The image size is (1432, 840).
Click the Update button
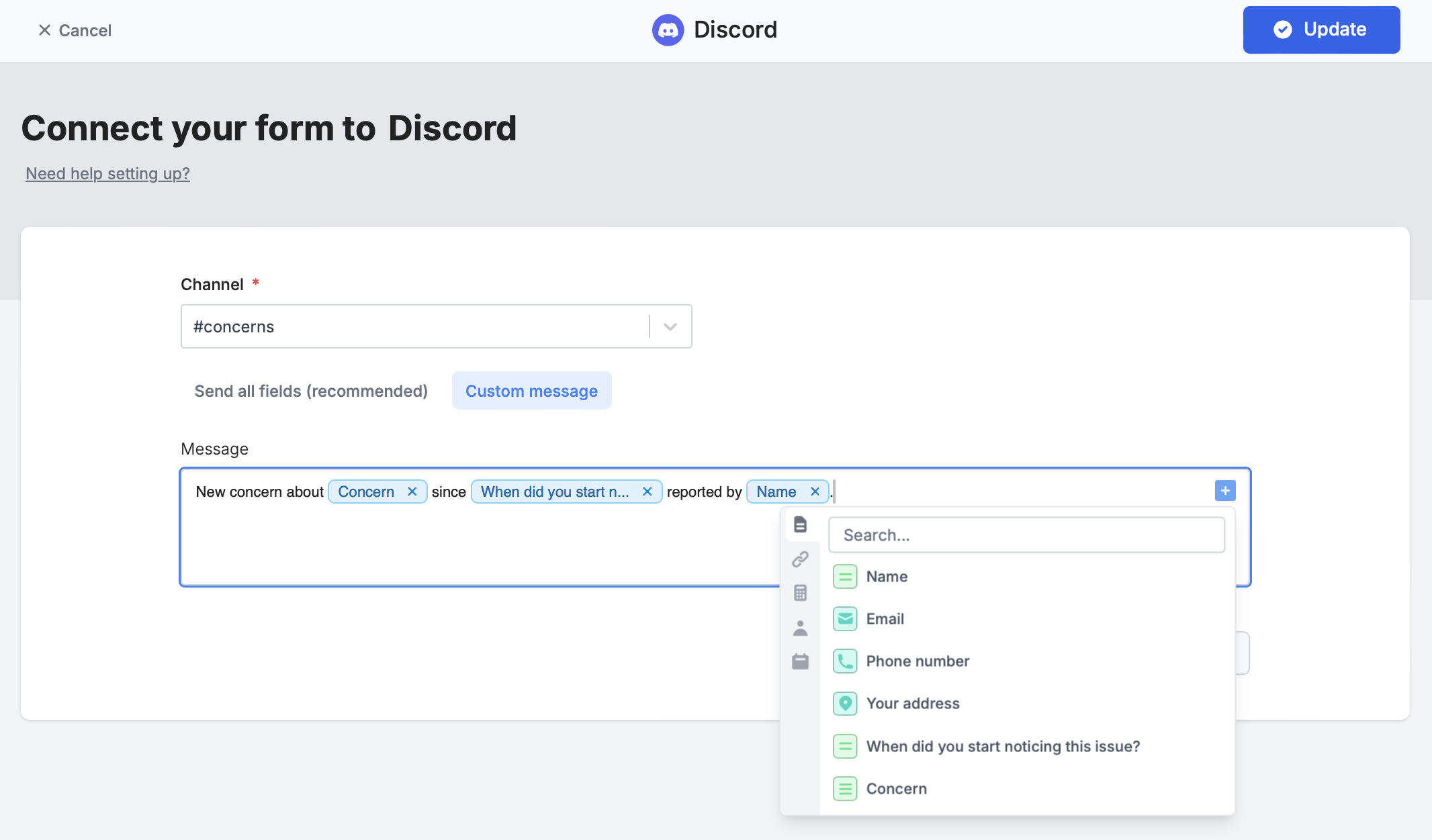pos(1321,30)
